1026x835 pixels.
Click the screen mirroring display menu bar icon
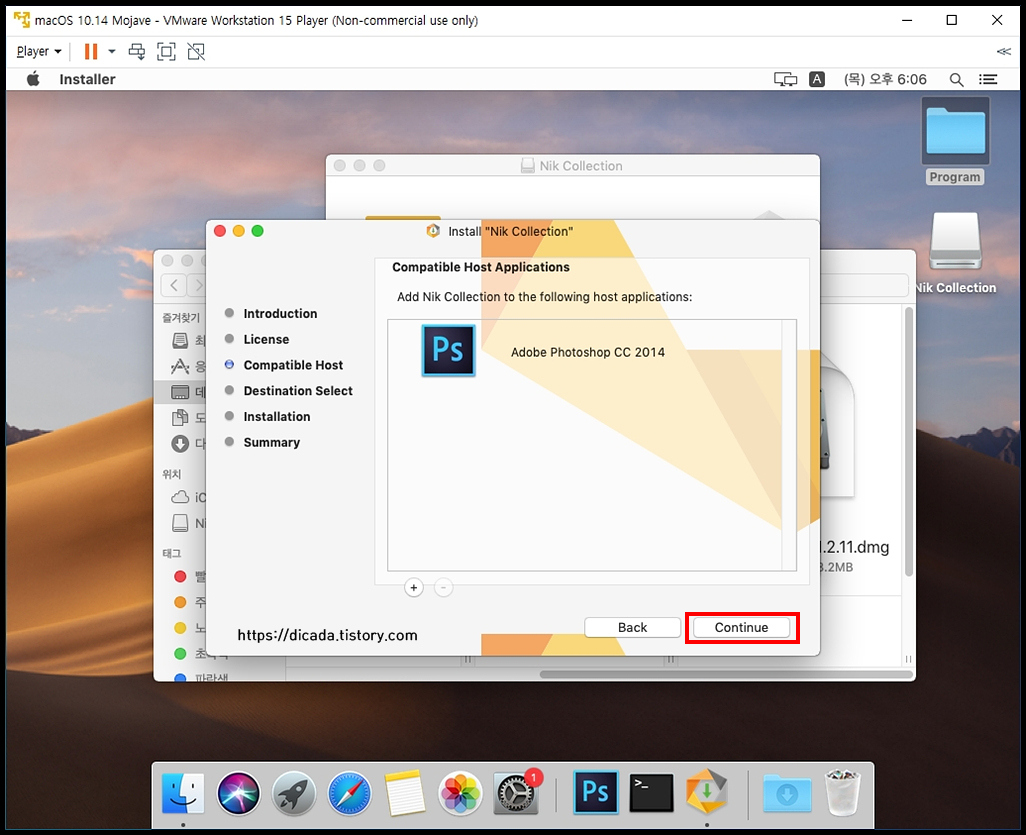785,79
